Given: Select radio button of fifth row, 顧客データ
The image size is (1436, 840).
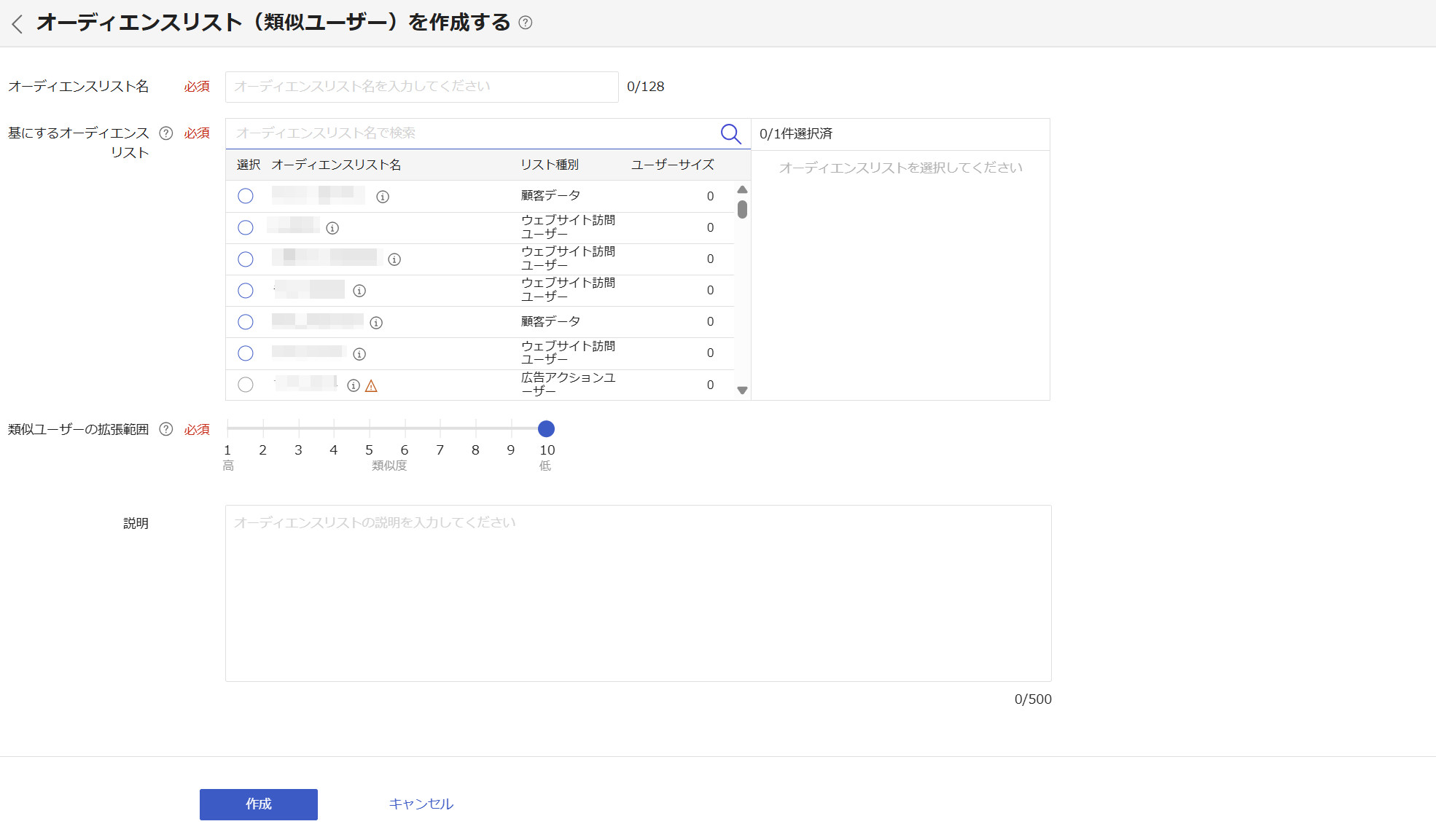Looking at the screenshot, I should coord(246,322).
